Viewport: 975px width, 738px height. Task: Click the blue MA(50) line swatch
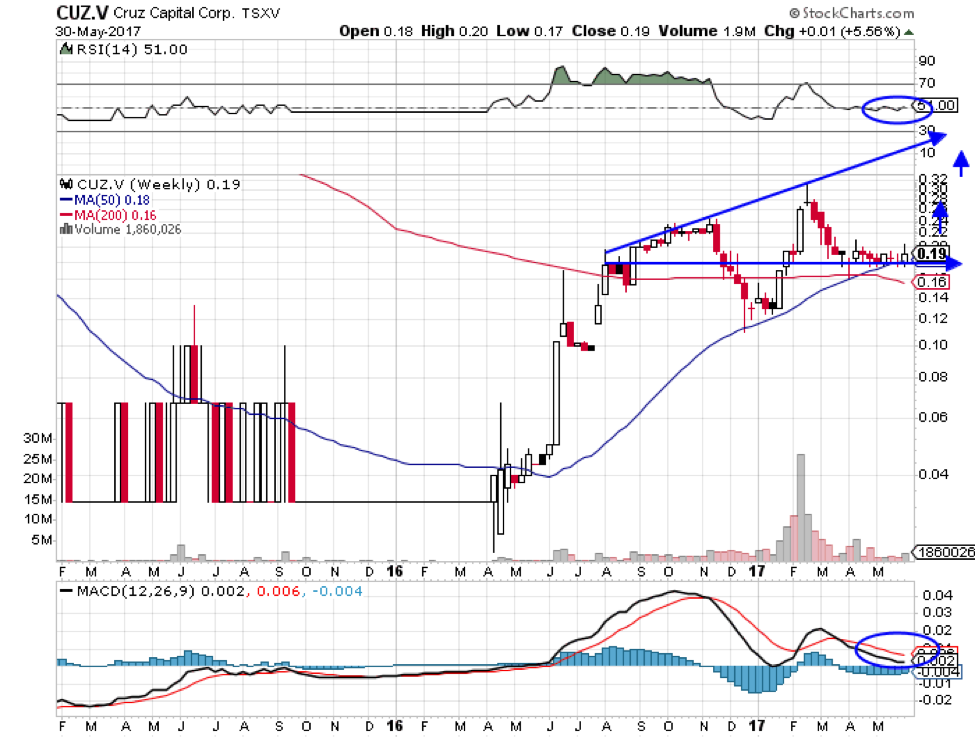(x=66, y=200)
